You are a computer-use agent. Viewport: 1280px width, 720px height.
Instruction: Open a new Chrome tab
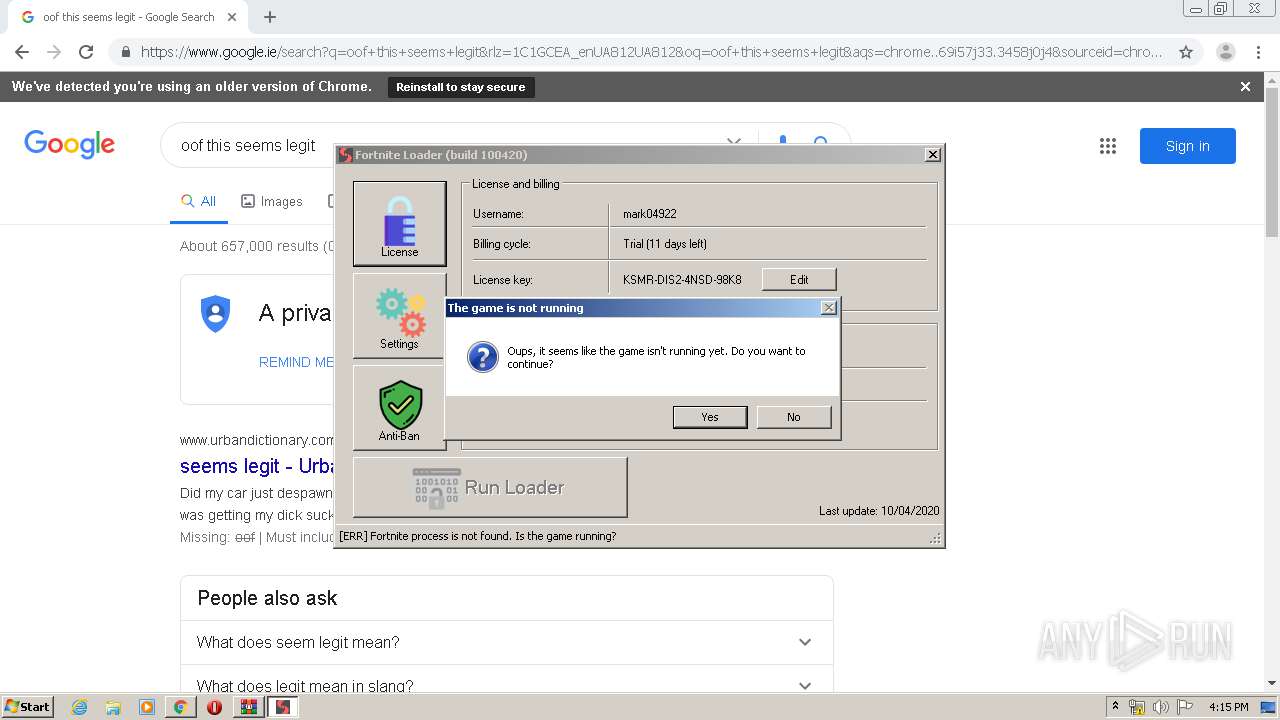[x=270, y=17]
